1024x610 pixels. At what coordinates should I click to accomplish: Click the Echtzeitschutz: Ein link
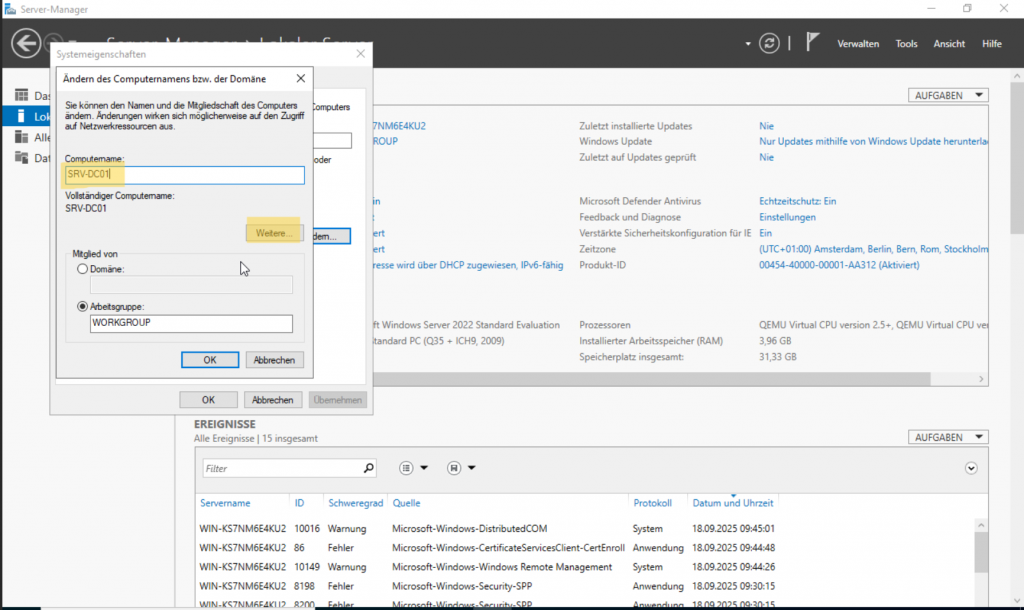click(x=797, y=201)
